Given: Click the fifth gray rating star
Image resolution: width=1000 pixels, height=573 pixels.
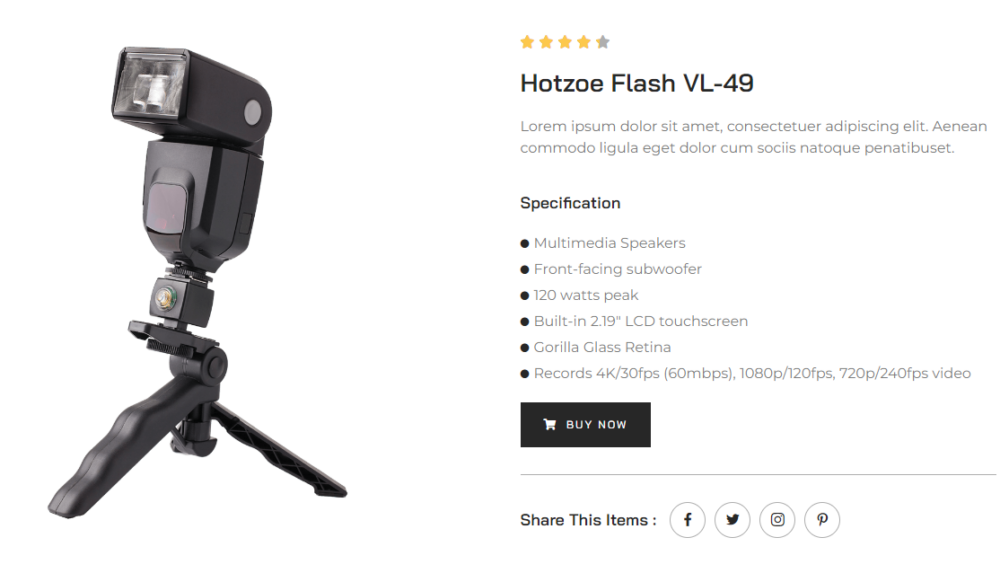Looking at the screenshot, I should (603, 42).
